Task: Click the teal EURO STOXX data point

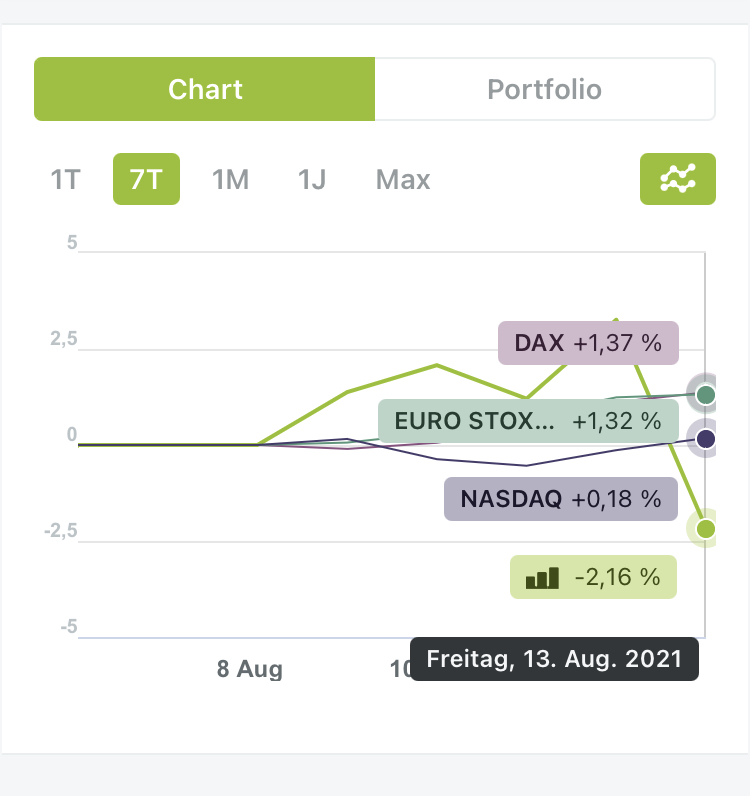Action: pos(706,395)
